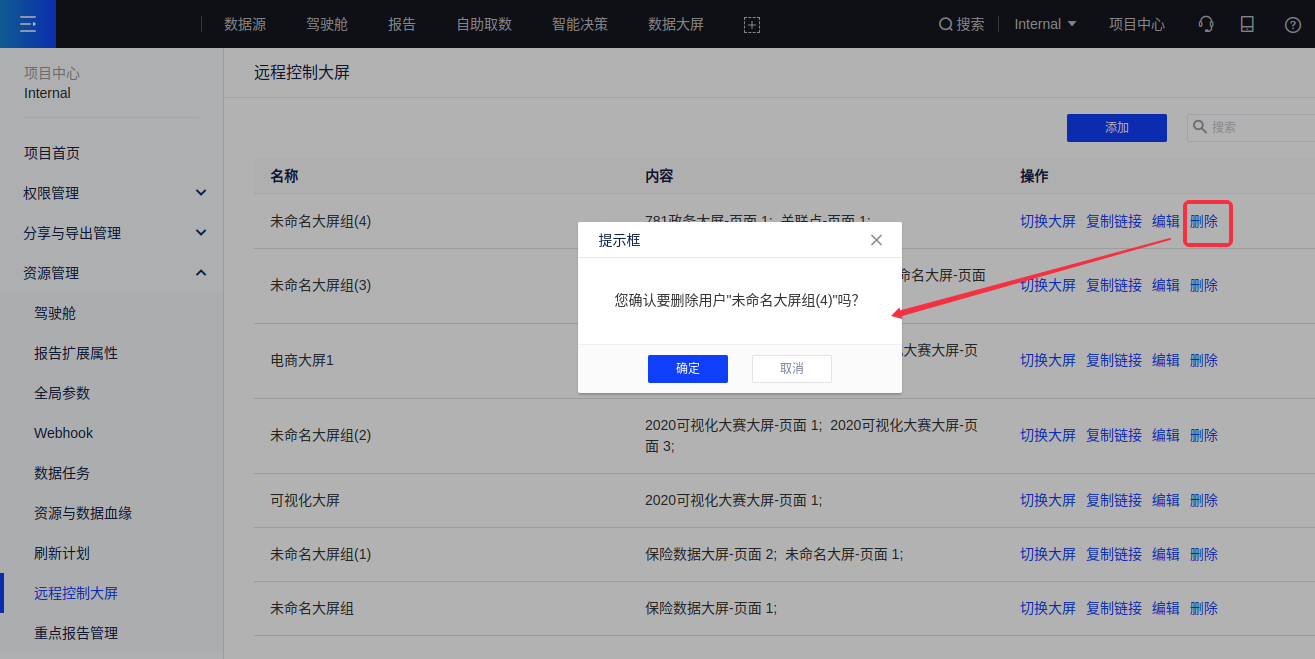Image resolution: width=1315 pixels, height=659 pixels.
Task: Cancel deletion with 取消 button
Action: tap(791, 368)
